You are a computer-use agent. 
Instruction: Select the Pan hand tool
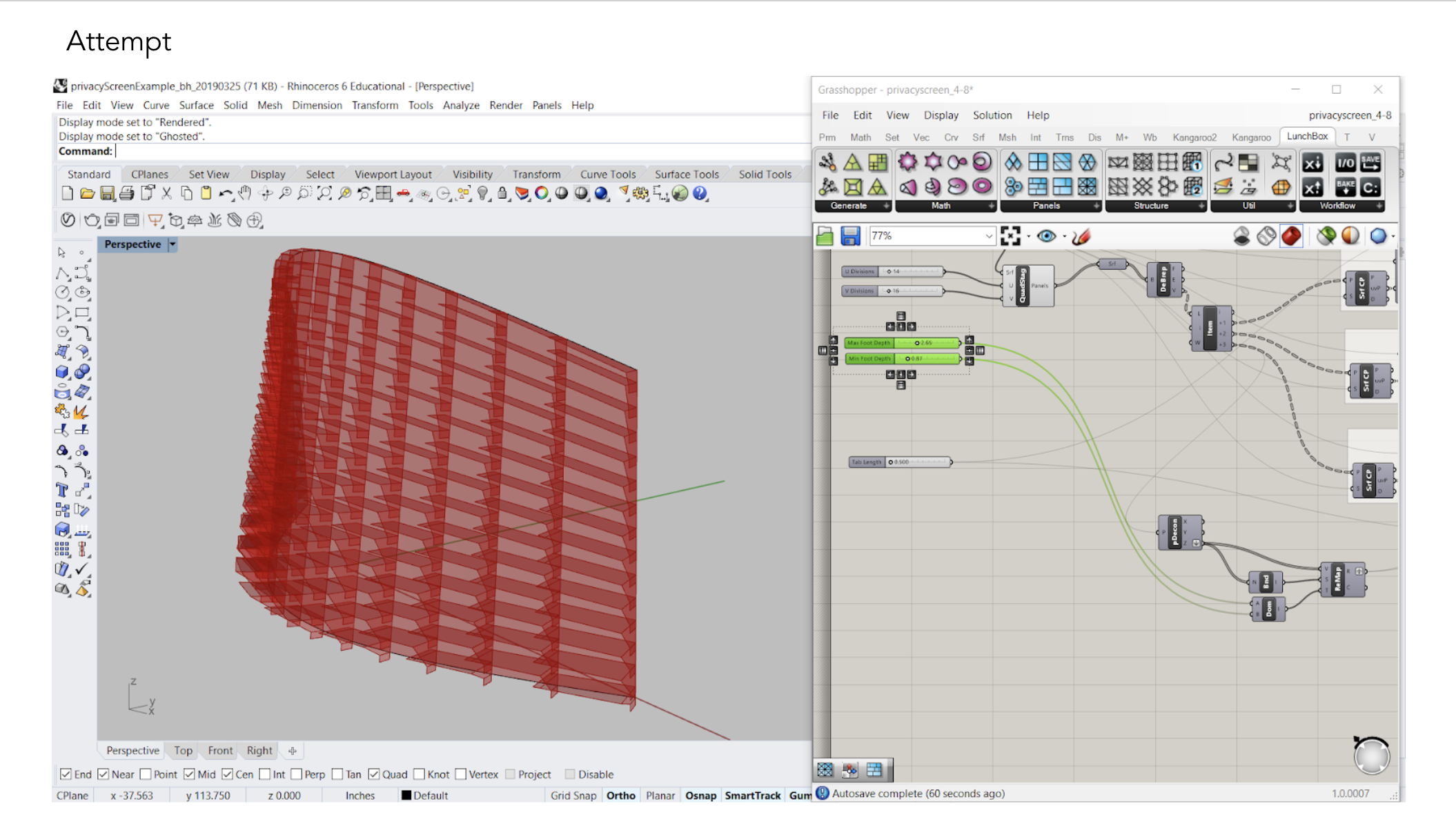(x=245, y=194)
